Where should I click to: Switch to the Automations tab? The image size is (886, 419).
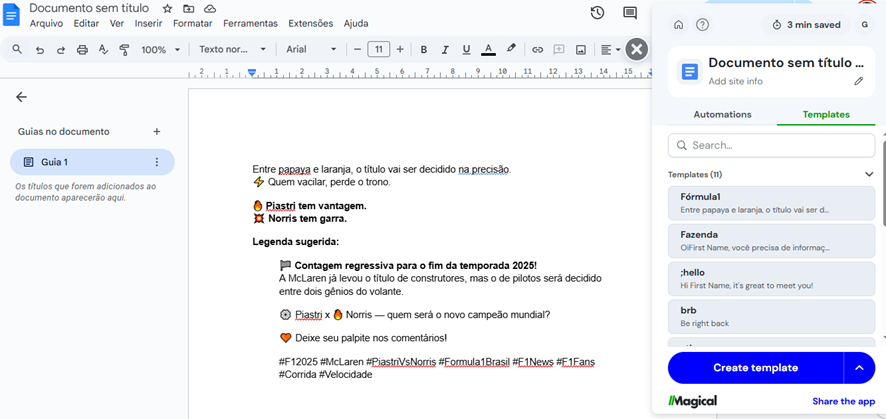point(722,114)
